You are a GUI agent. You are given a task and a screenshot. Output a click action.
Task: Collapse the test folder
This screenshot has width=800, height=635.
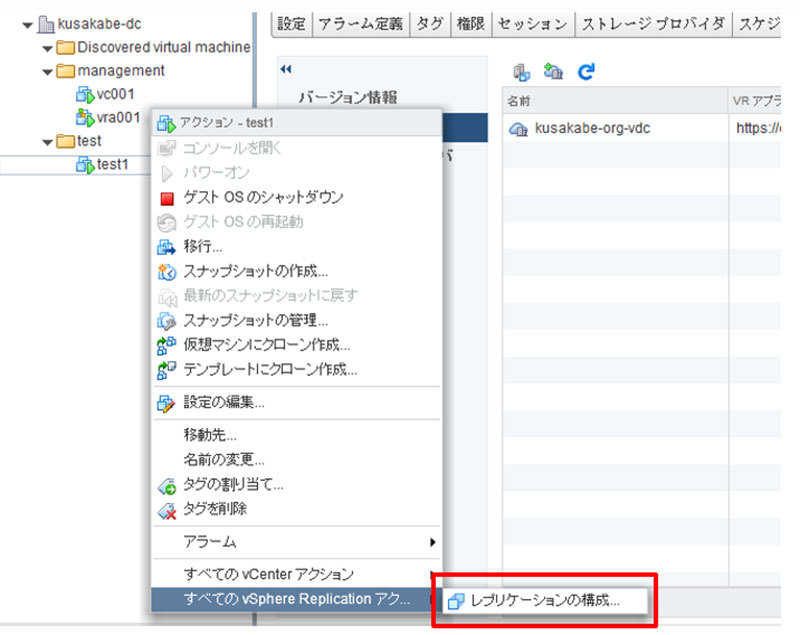click(47, 142)
